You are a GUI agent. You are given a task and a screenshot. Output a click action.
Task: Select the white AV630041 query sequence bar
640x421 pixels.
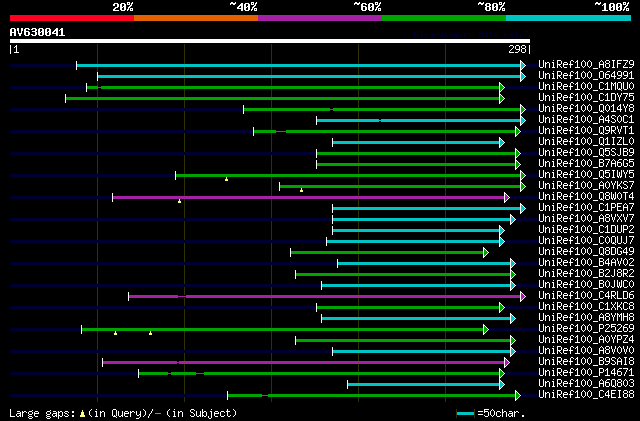pos(270,41)
